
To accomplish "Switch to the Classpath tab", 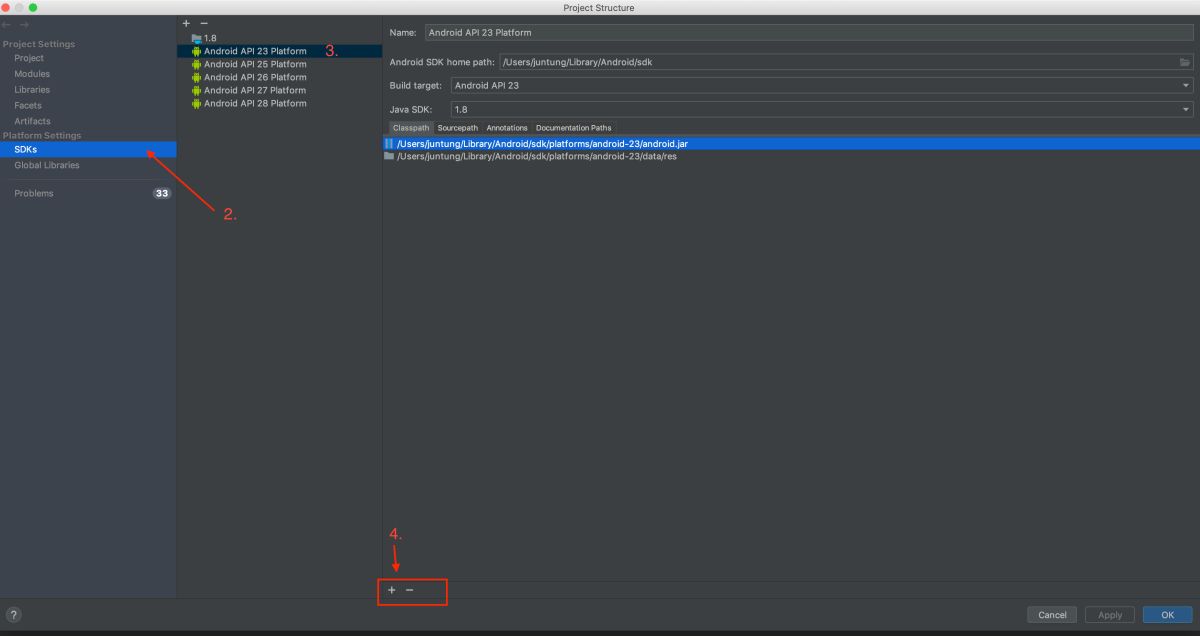I will click(x=411, y=128).
